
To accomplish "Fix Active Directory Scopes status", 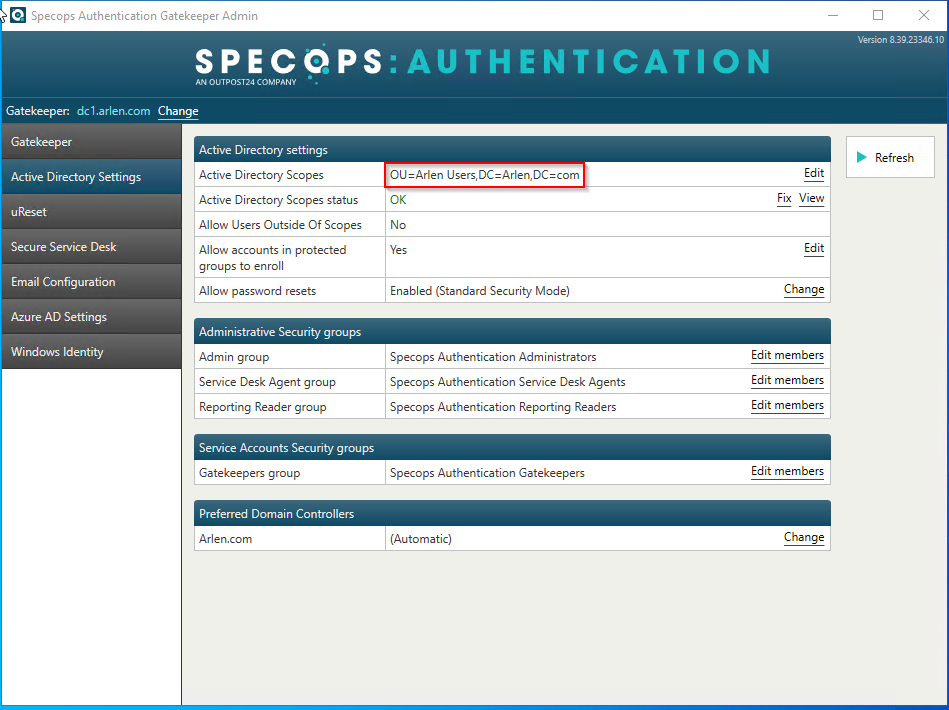I will 784,199.
